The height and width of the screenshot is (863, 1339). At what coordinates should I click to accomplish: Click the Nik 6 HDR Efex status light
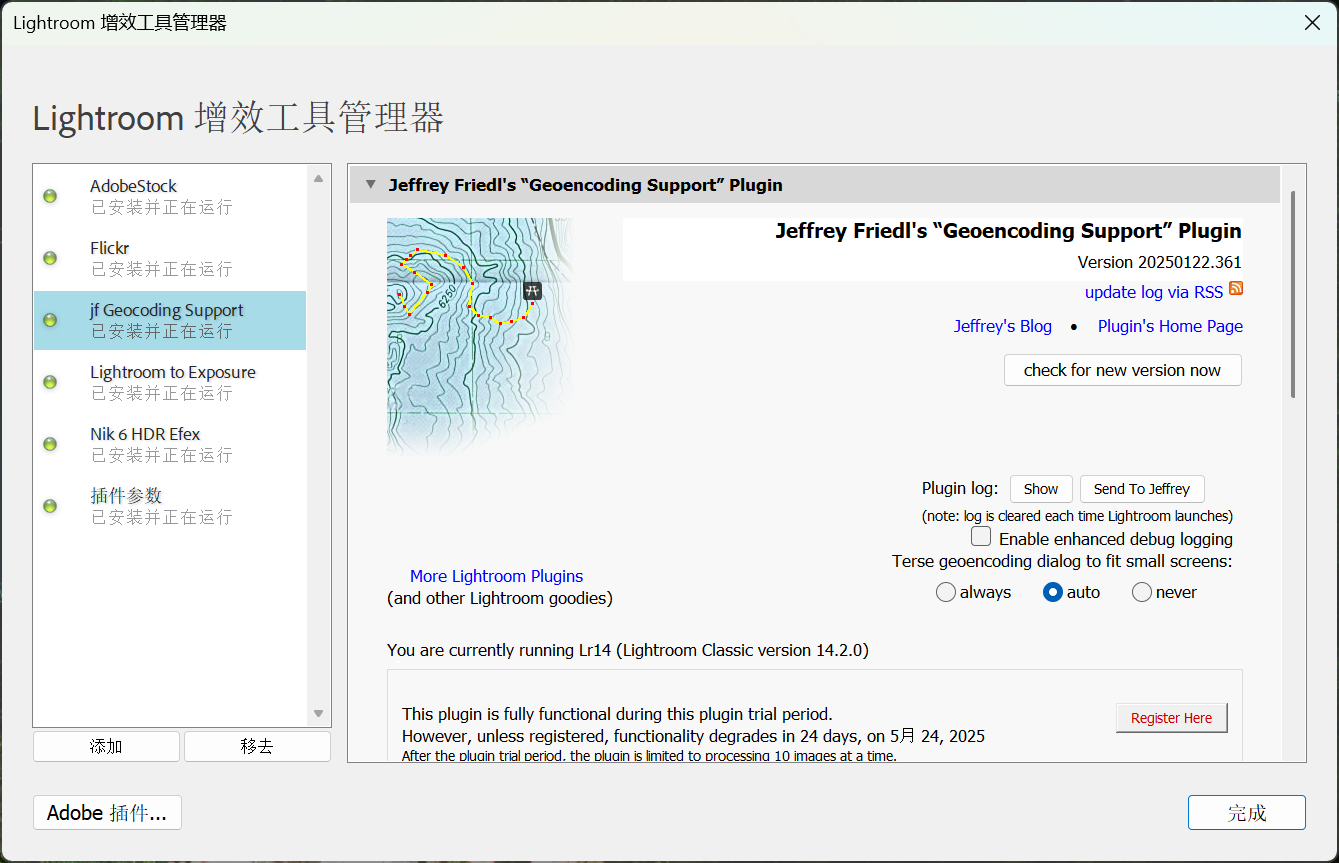50,444
